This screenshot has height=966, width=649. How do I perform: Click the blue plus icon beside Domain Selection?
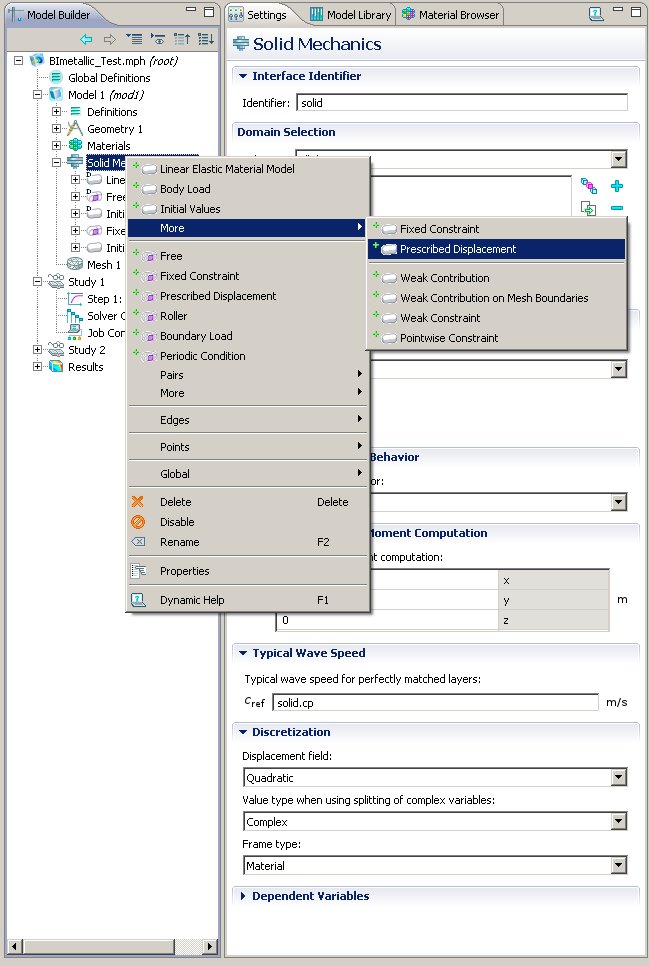(x=617, y=186)
